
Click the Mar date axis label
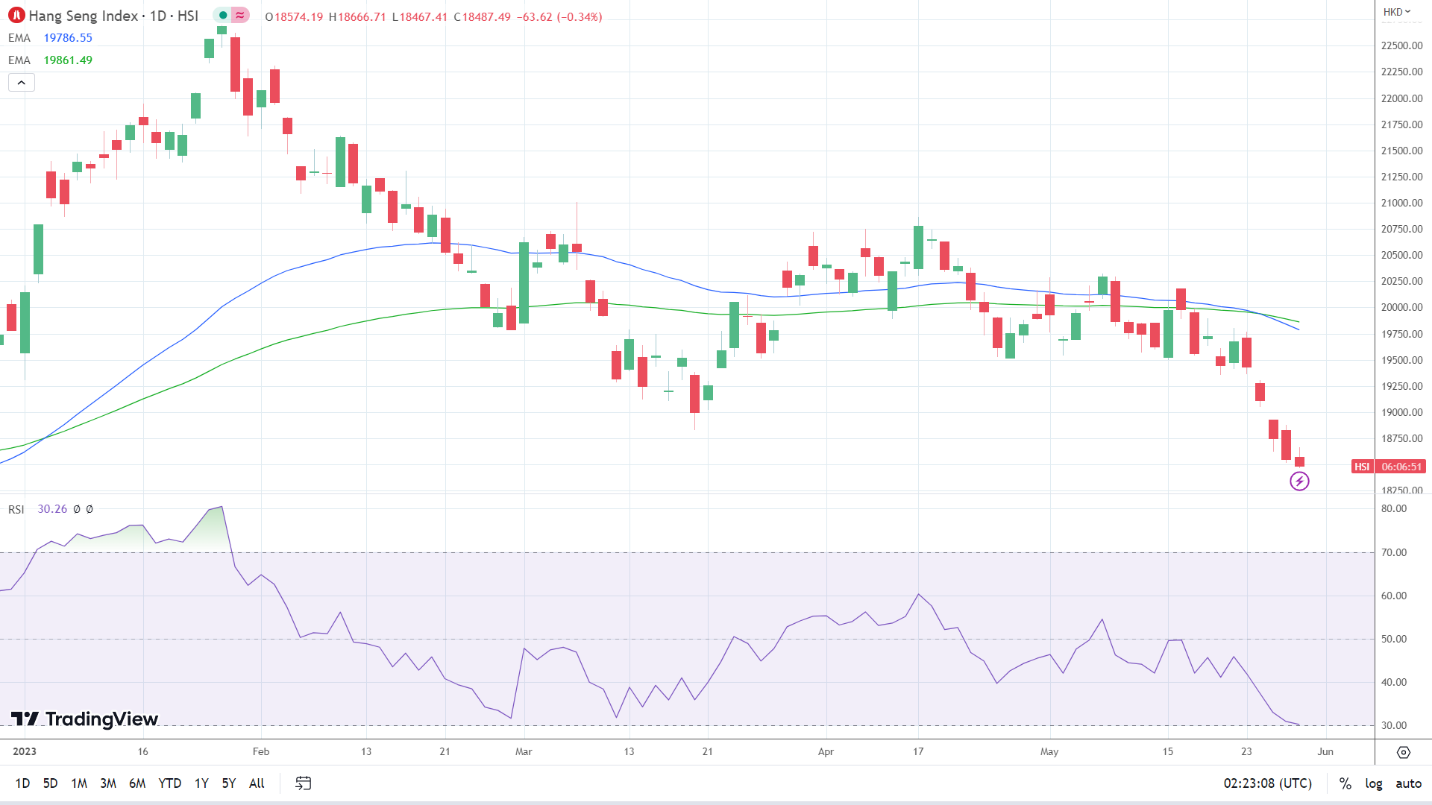point(523,750)
